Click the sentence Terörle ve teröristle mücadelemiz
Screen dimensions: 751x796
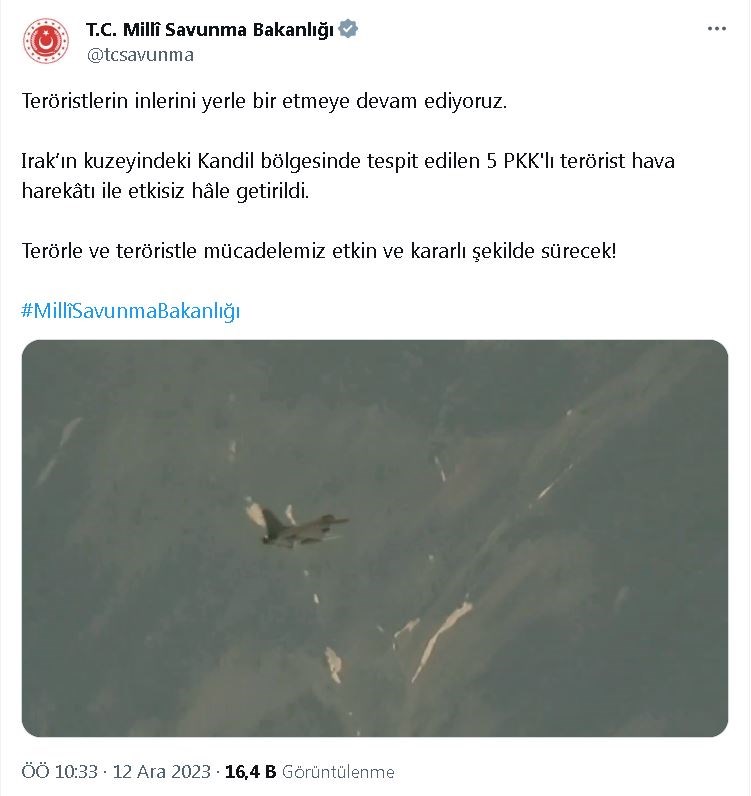(319, 251)
